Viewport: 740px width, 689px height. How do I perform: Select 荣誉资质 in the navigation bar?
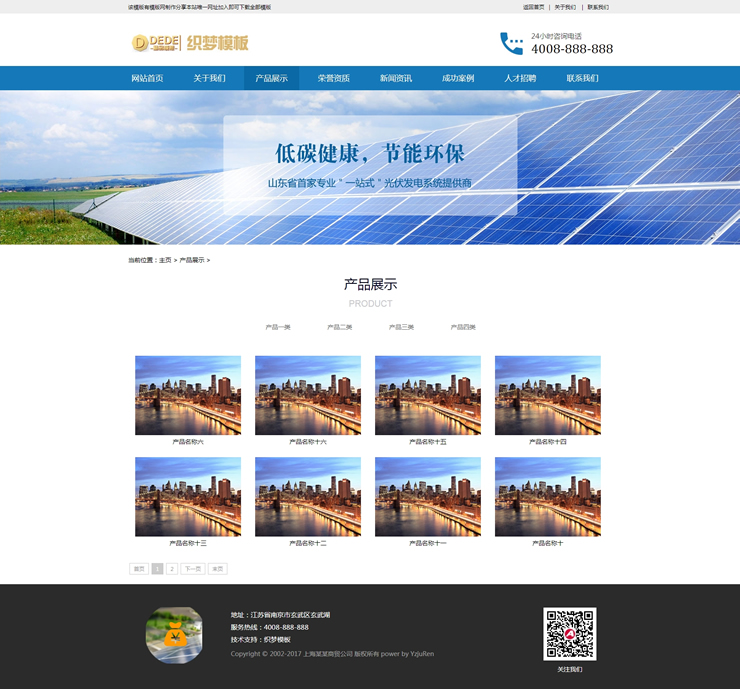point(333,78)
